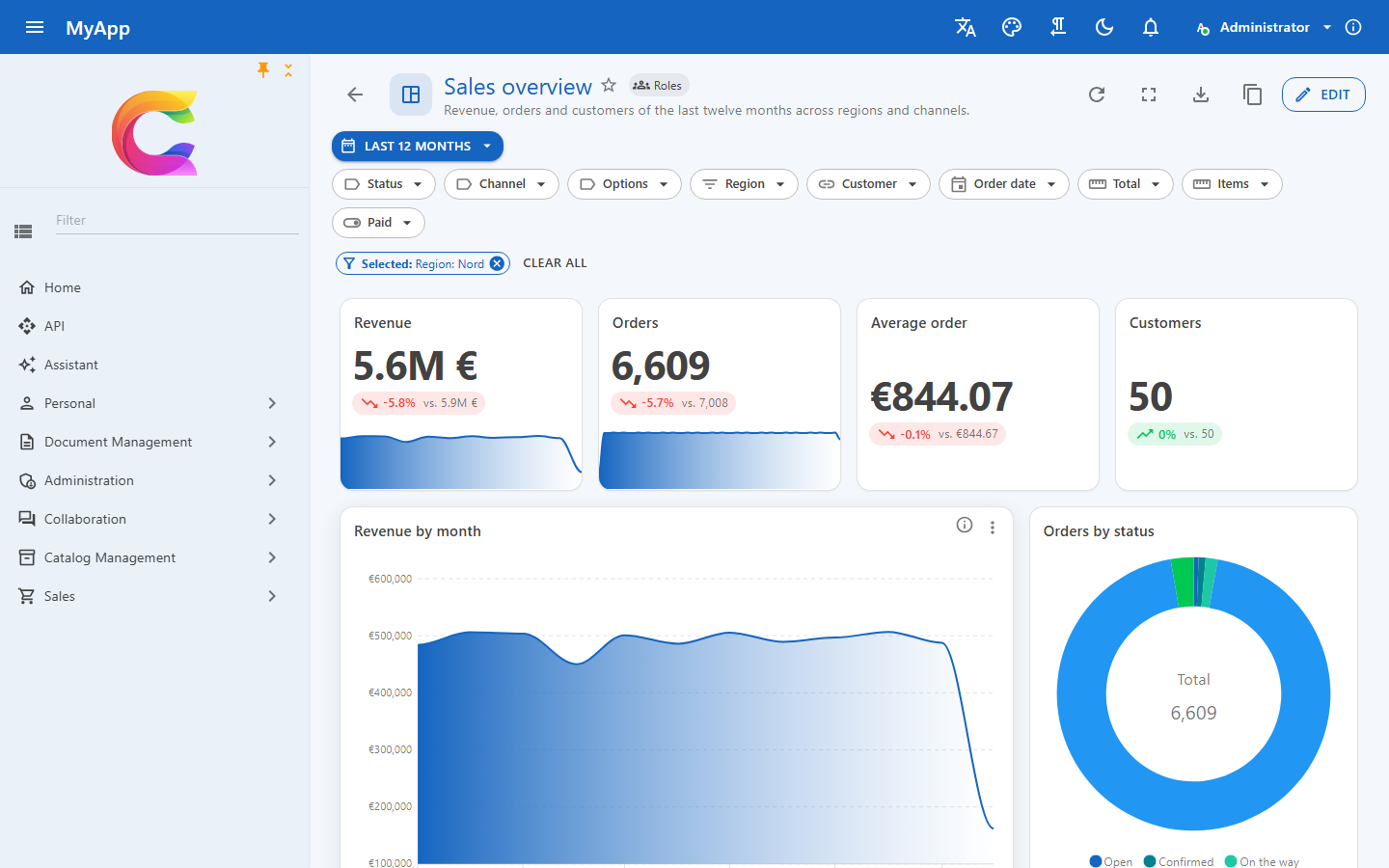Show info for Revenue by month chart
This screenshot has height=868, width=1389.
click(965, 526)
